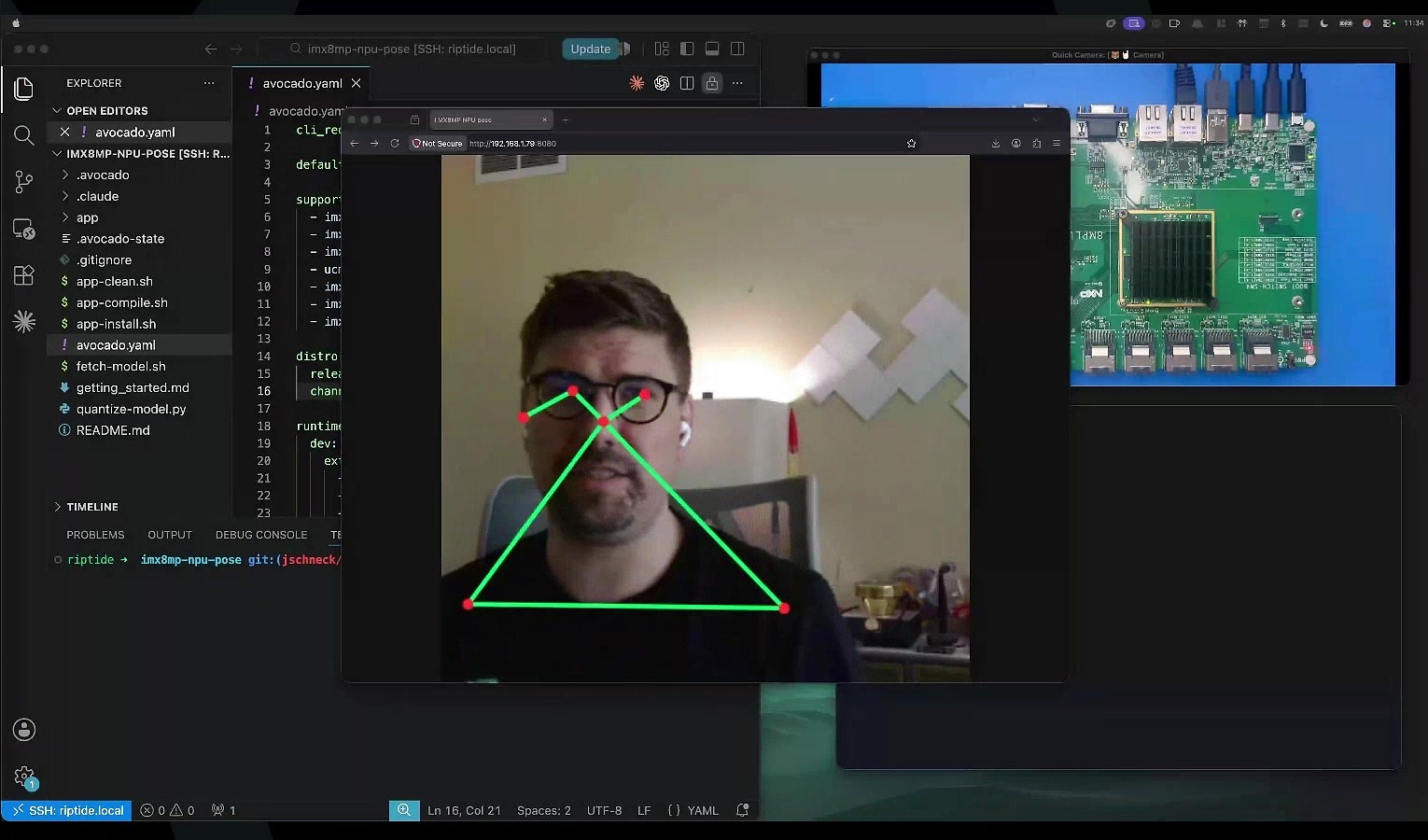The image size is (1428, 840).
Task: Toggle the secondary side bar visibility
Action: pos(737,49)
